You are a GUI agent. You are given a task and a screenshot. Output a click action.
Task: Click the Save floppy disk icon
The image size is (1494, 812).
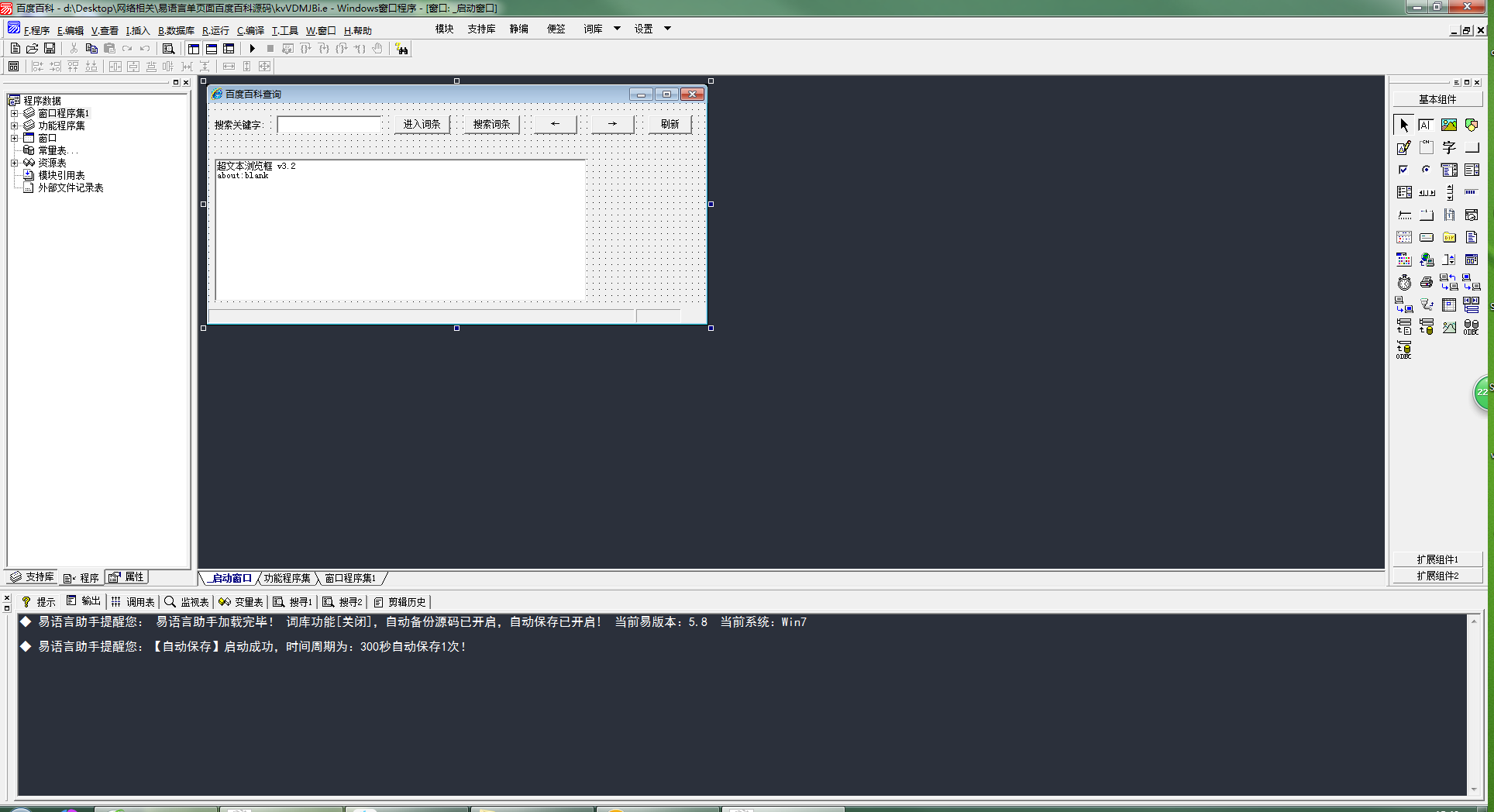point(50,49)
